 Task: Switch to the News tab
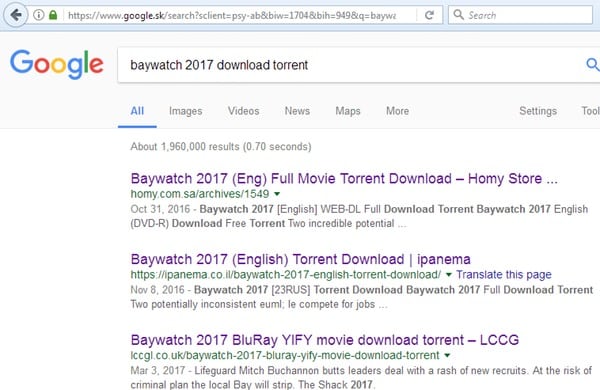click(x=297, y=111)
